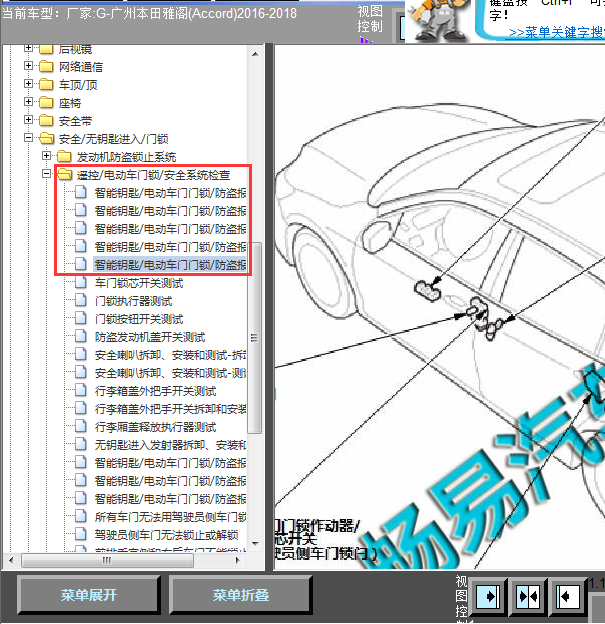Select the 车顶/顶 folder label
The height and width of the screenshot is (624, 605).
pyautogui.click(x=78, y=85)
